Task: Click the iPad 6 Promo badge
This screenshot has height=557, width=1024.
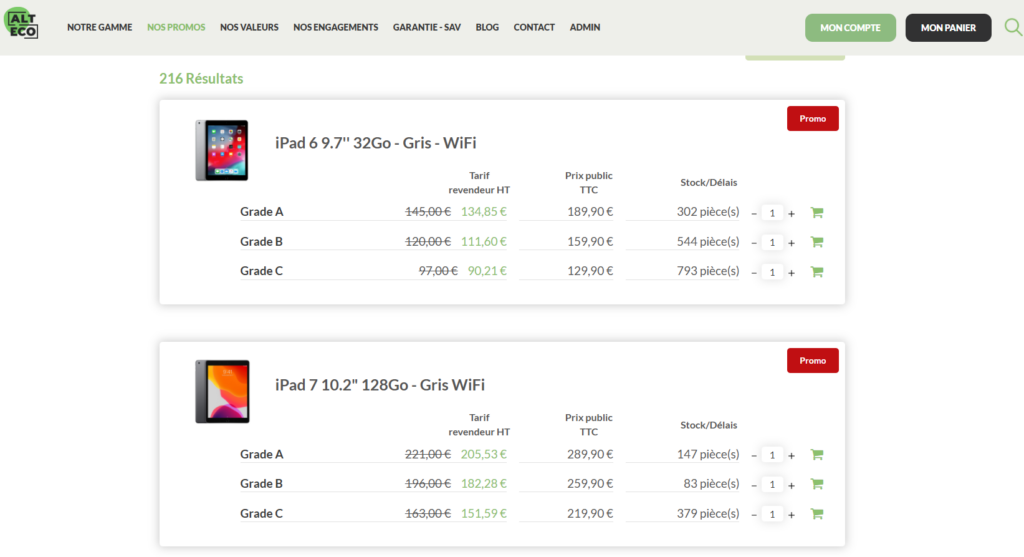Action: pyautogui.click(x=812, y=118)
